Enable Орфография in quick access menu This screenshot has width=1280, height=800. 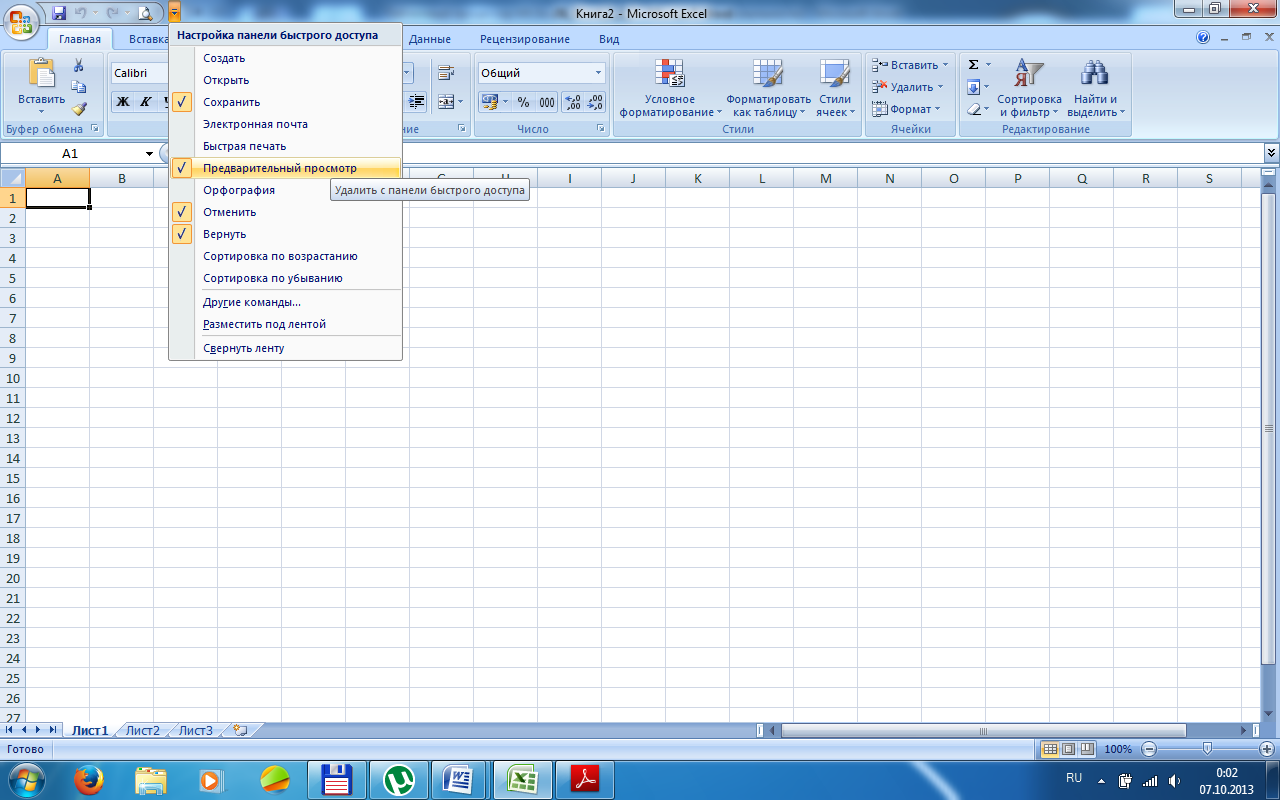(x=285, y=190)
